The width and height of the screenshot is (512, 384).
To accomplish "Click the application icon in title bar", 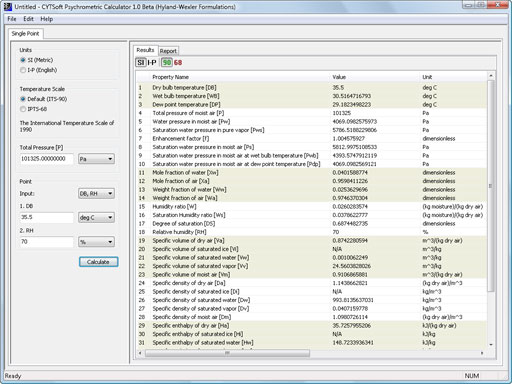I will pyautogui.click(x=7, y=6).
